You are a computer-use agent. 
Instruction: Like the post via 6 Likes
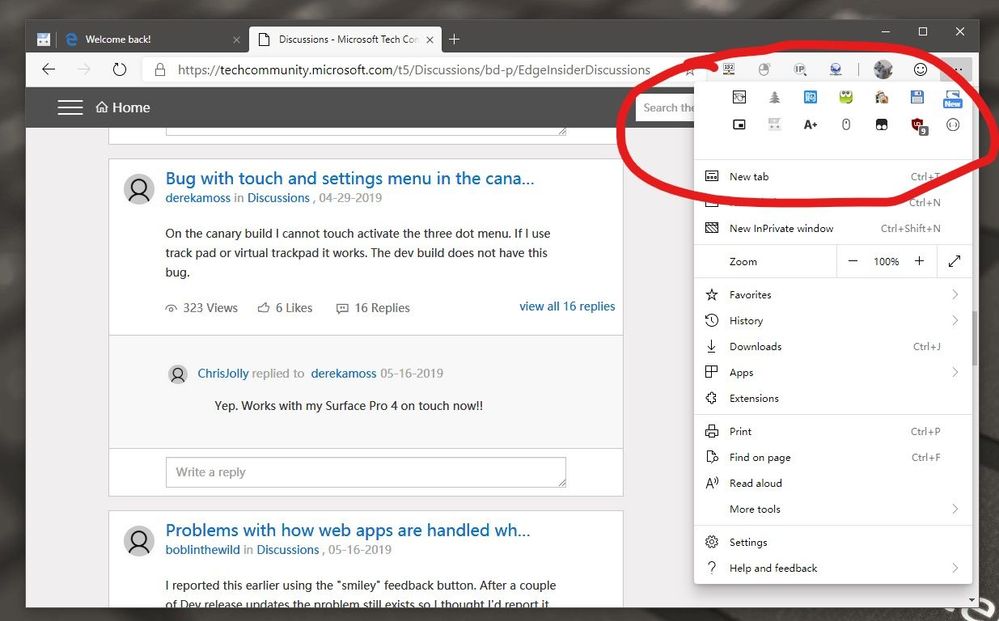(x=285, y=308)
